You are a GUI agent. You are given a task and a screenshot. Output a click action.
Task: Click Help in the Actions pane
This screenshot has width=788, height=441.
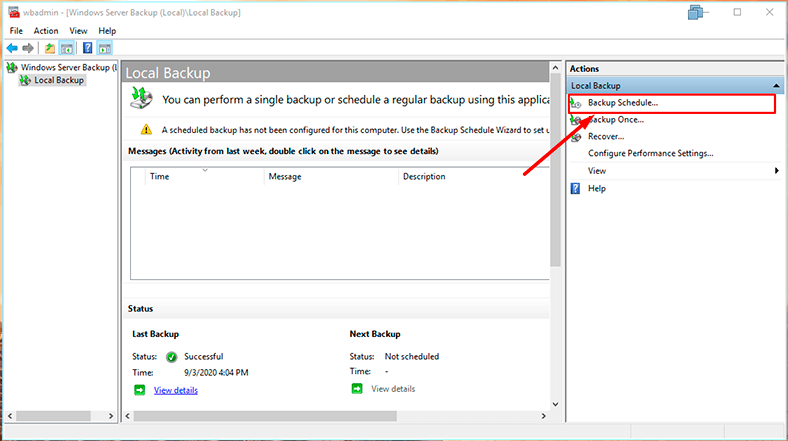597,188
